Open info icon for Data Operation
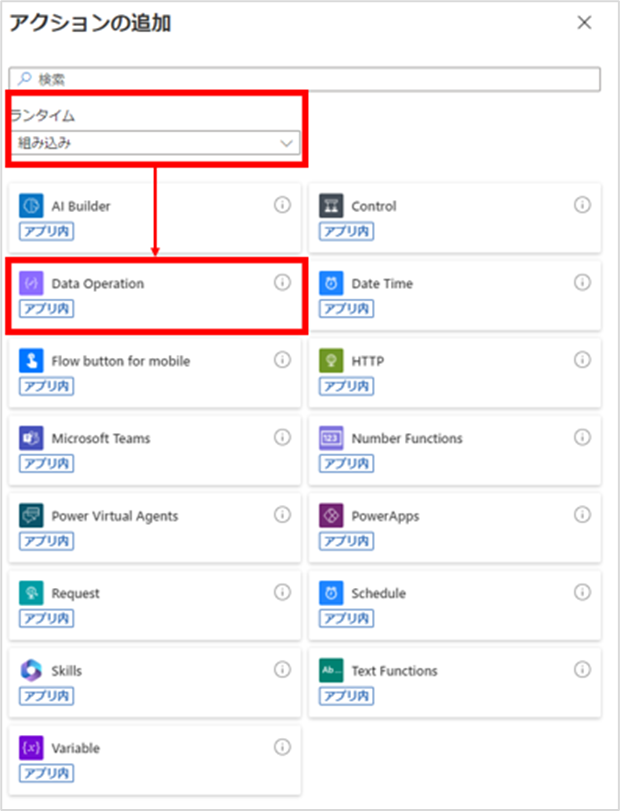Screen dimensions: 620x811 tap(282, 282)
